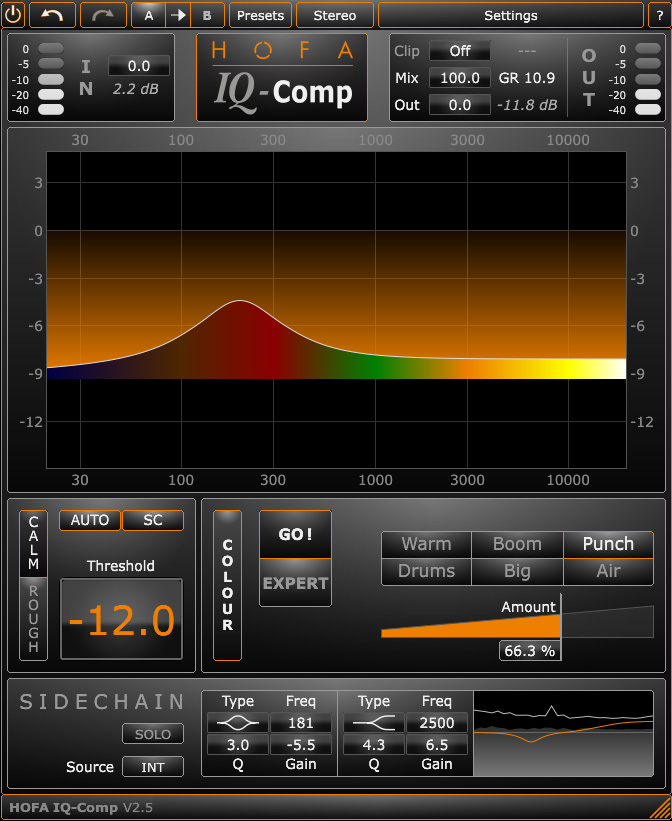Screen dimensions: 672x821
Task: Click the Amount slider bar
Action: (x=517, y=622)
